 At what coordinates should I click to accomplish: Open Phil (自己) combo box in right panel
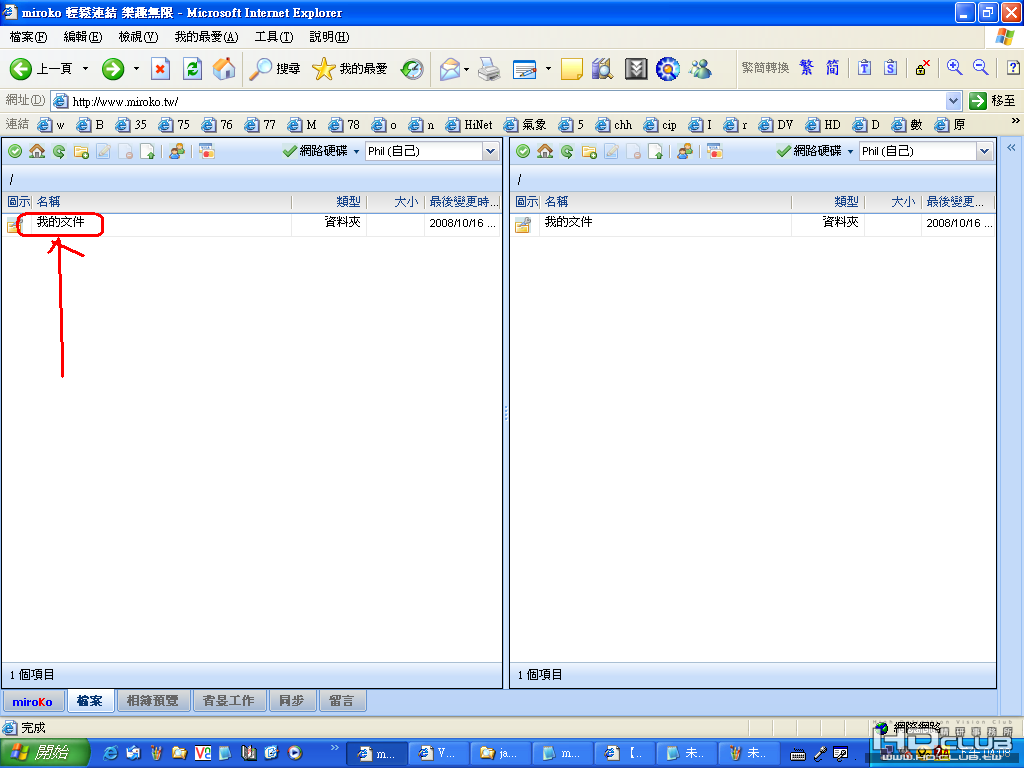(x=926, y=152)
